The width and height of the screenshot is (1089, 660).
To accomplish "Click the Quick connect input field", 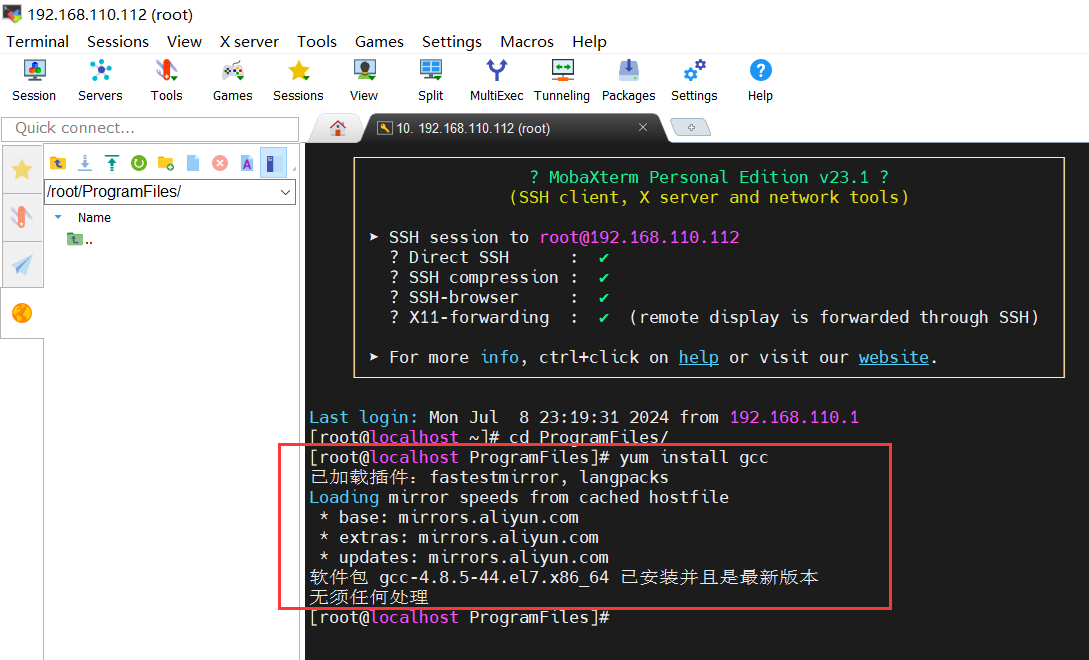I will click(x=150, y=129).
